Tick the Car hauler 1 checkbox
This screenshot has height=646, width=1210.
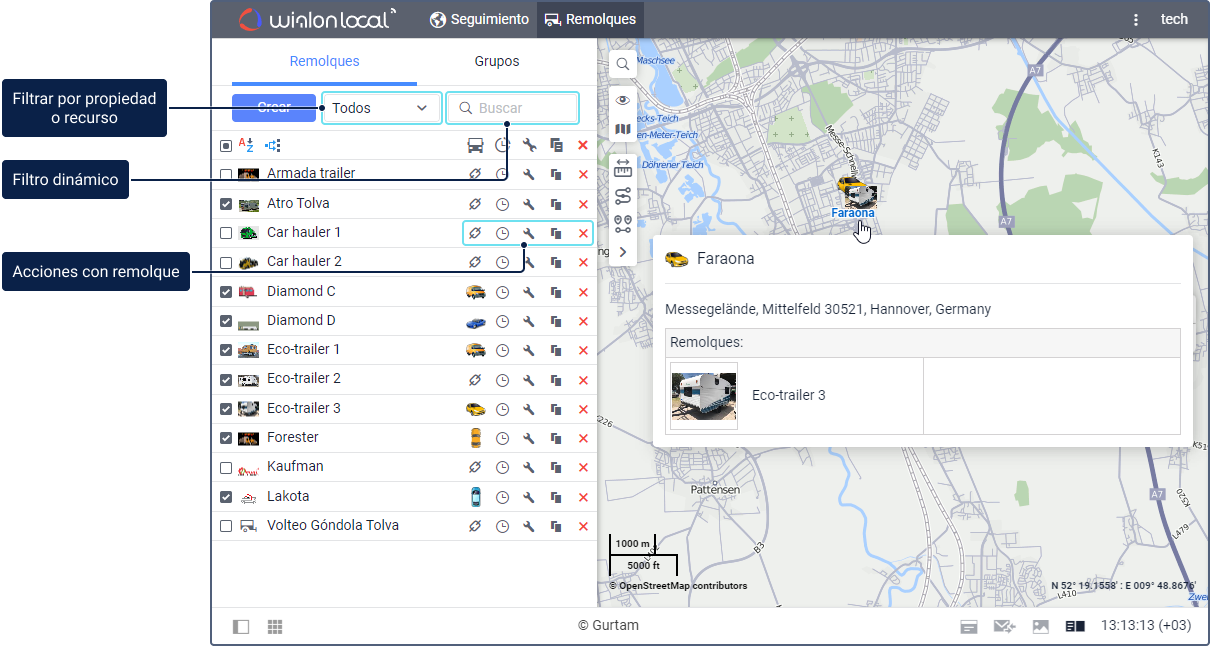click(x=226, y=233)
